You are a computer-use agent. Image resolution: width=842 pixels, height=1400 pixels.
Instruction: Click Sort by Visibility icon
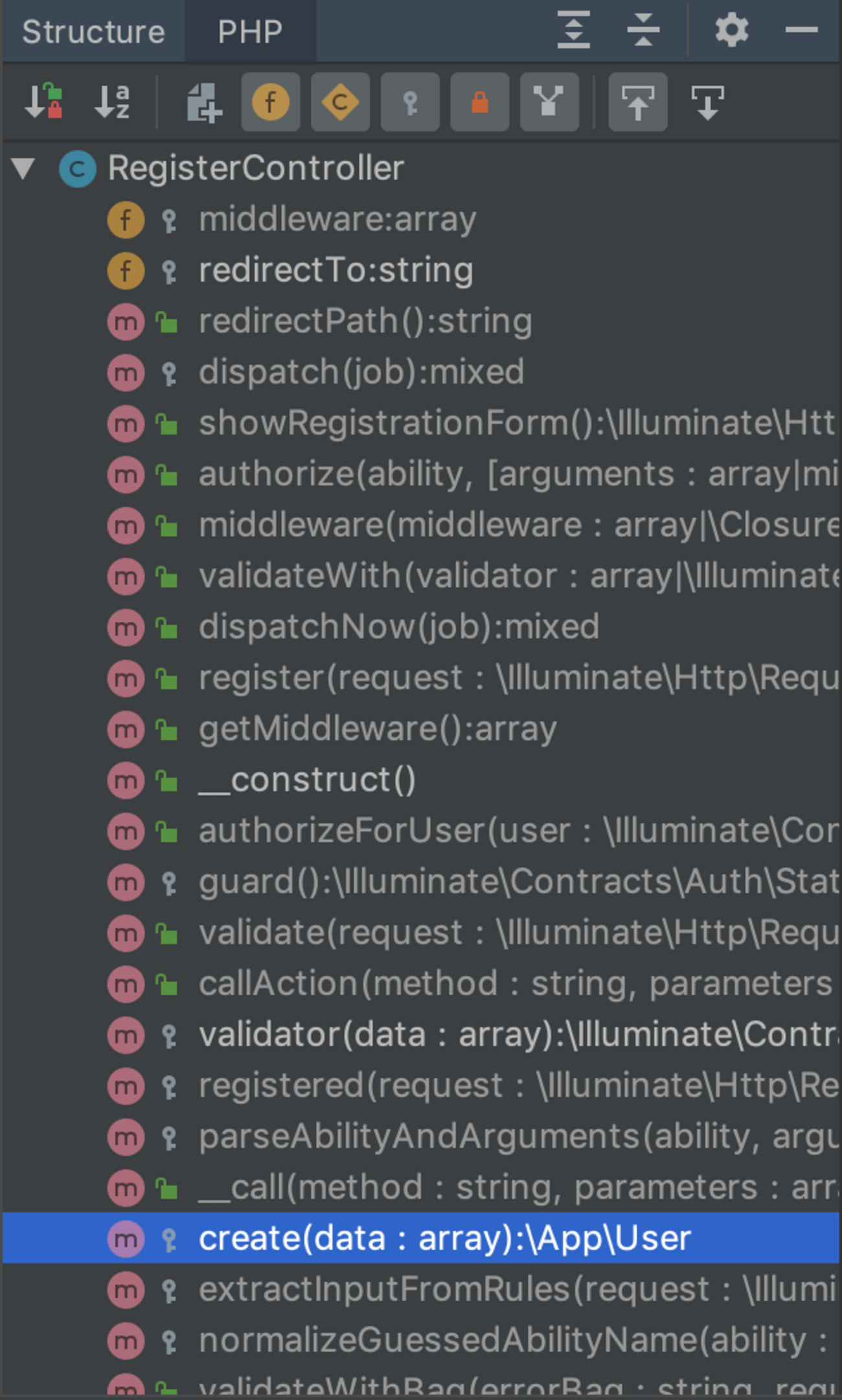[43, 102]
